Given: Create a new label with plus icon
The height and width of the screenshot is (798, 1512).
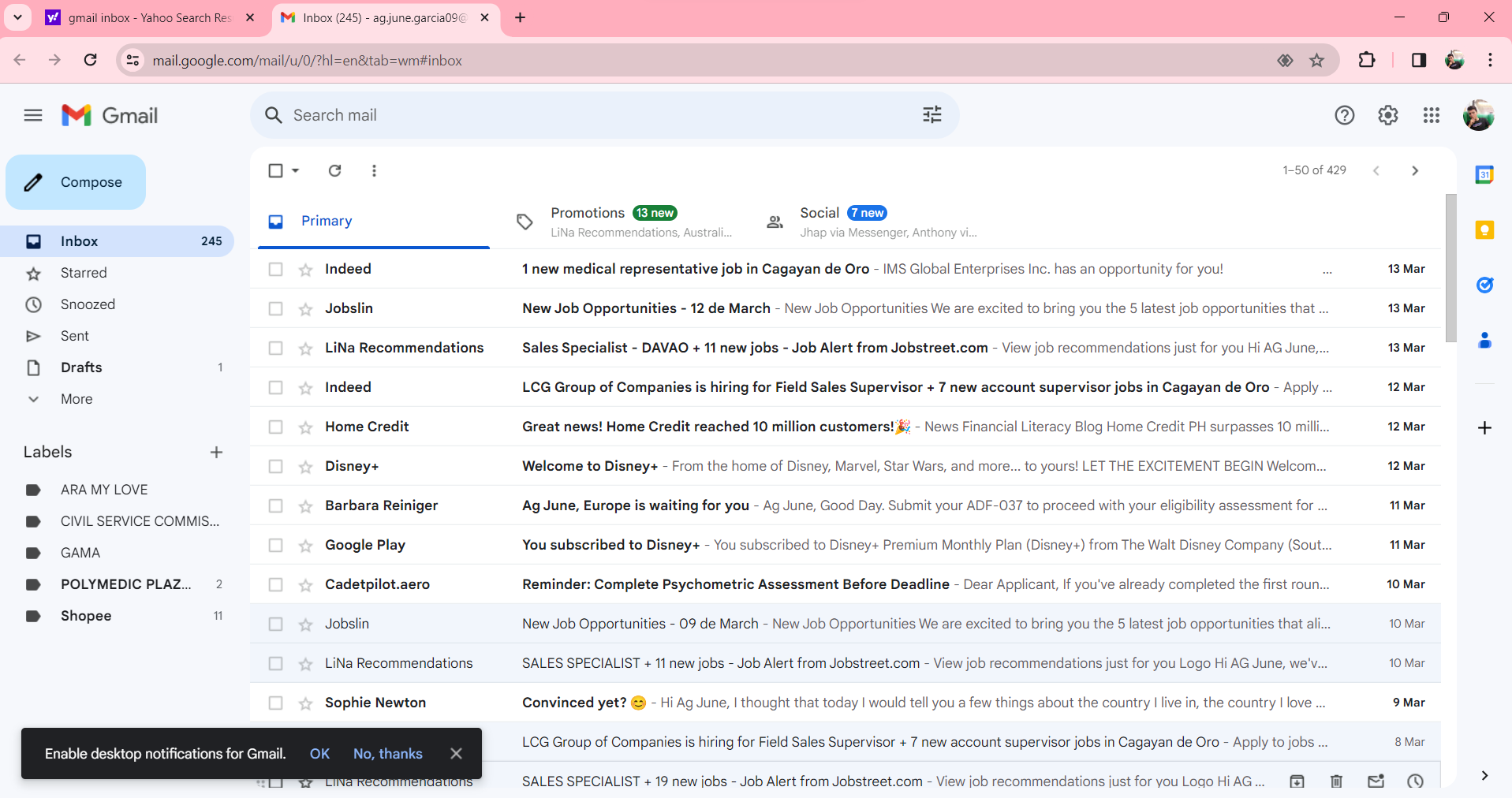Looking at the screenshot, I should point(216,452).
